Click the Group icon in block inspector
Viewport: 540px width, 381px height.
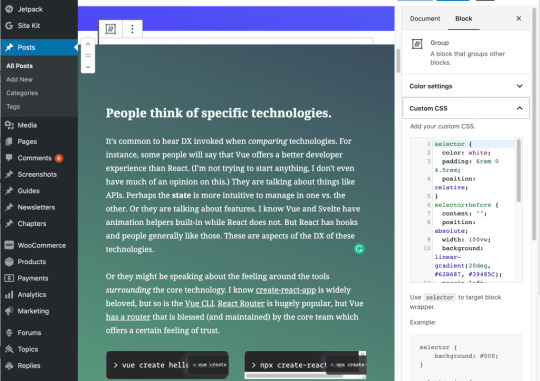pyautogui.click(x=417, y=44)
